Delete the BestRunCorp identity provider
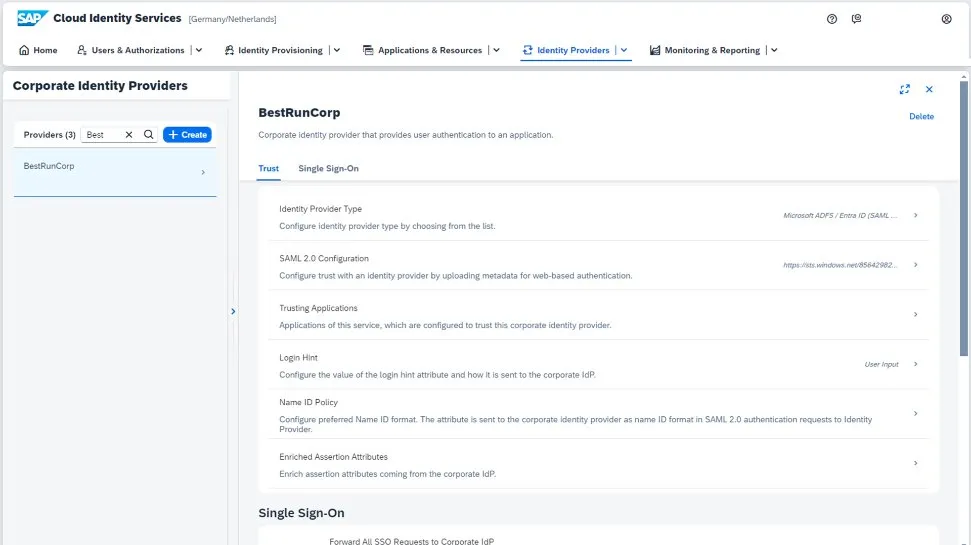 (921, 116)
